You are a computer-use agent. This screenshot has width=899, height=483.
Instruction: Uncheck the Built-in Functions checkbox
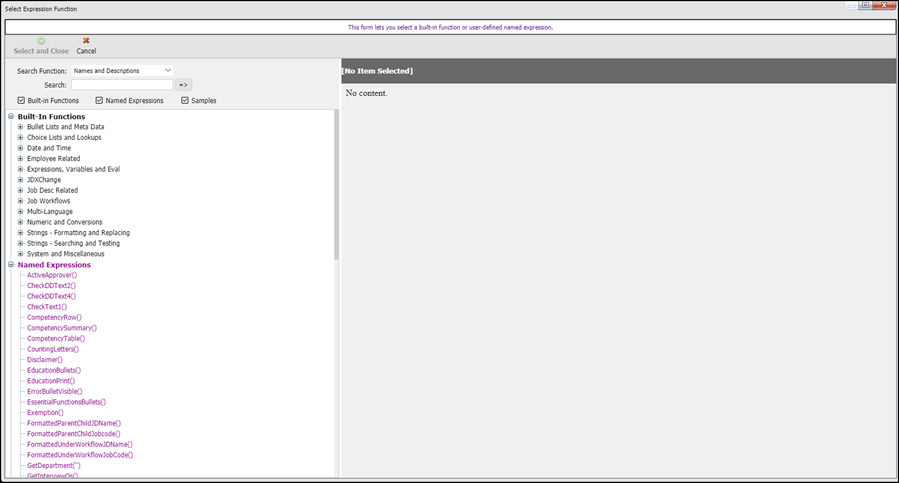[x=22, y=101]
